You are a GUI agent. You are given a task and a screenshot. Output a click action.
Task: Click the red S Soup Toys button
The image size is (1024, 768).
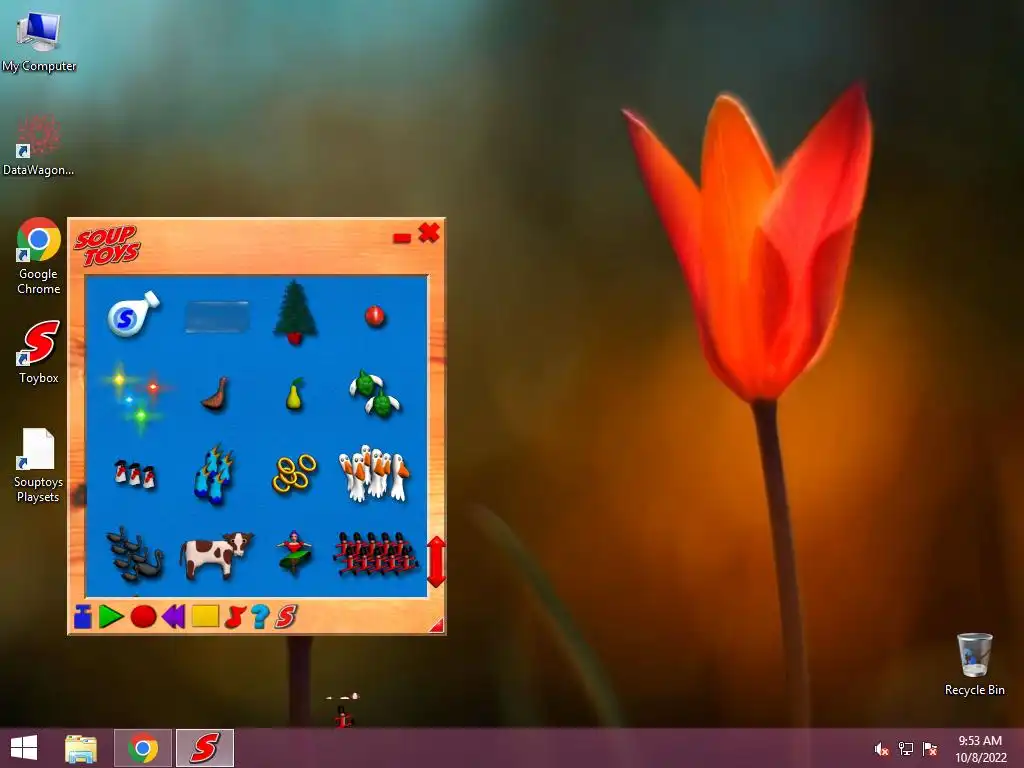(x=285, y=616)
